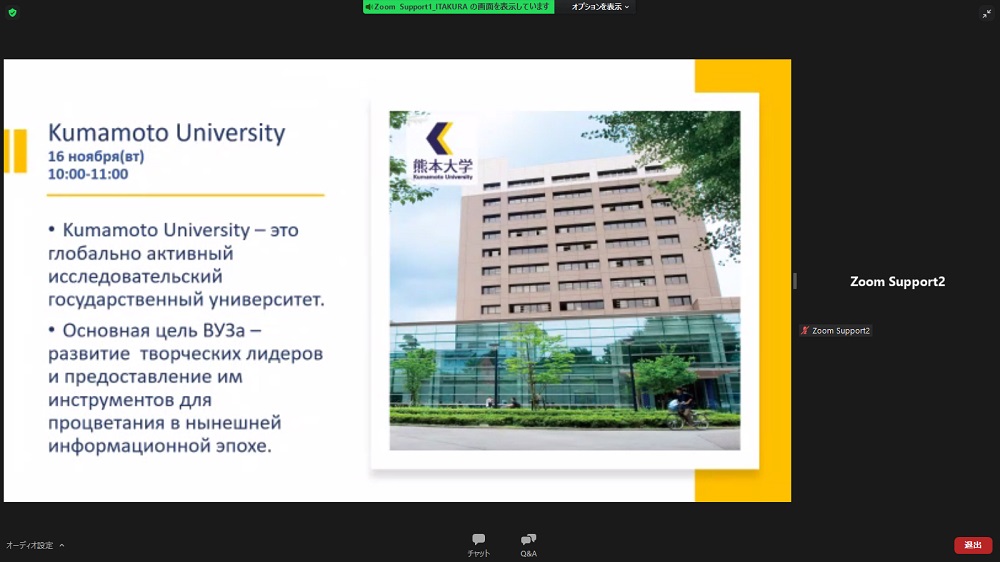Click the 16 ноября(вт) date text
The width and height of the screenshot is (1000, 562).
coord(96,156)
